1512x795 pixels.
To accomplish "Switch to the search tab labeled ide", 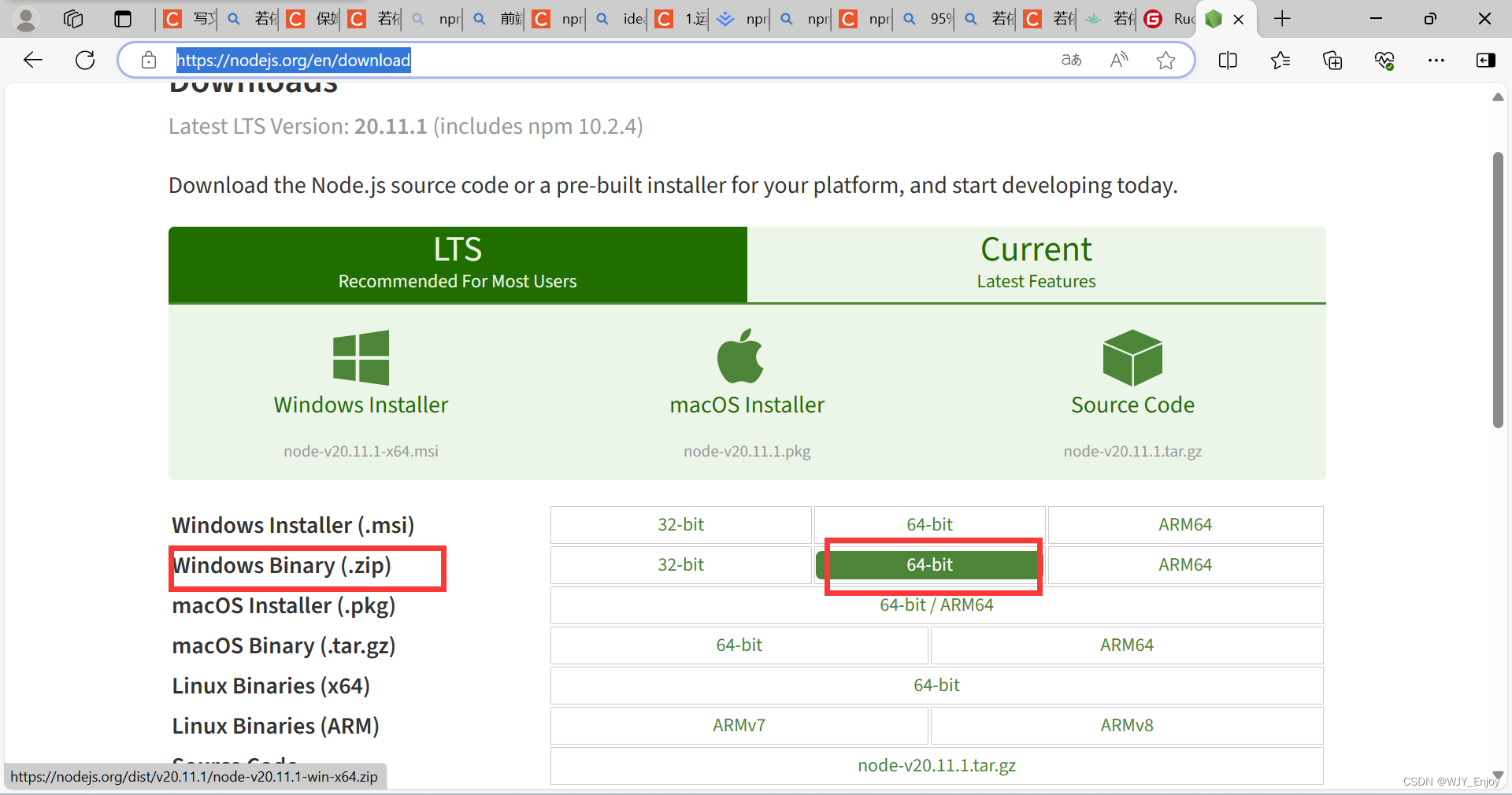I will (x=619, y=19).
